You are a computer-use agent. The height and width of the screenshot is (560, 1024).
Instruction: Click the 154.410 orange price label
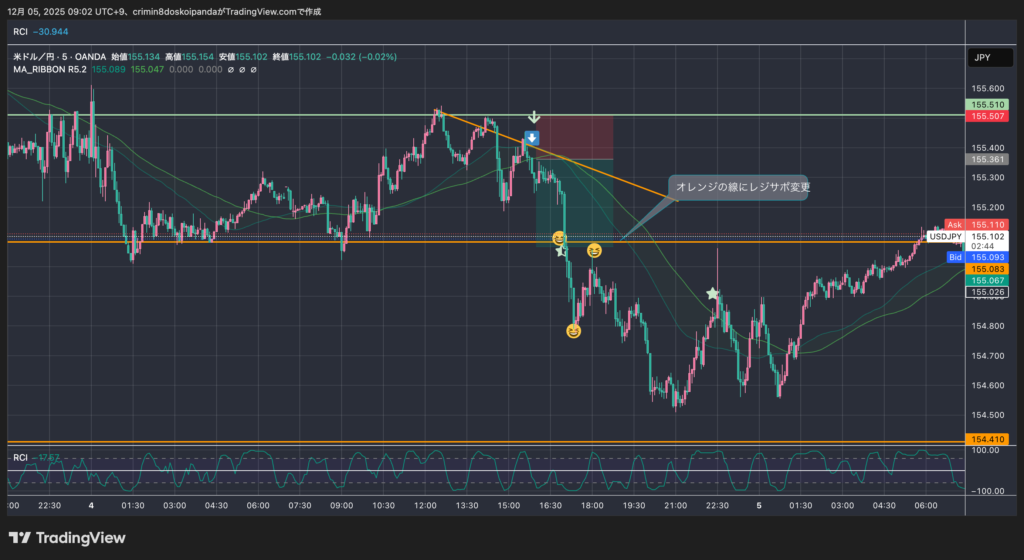coord(986,439)
